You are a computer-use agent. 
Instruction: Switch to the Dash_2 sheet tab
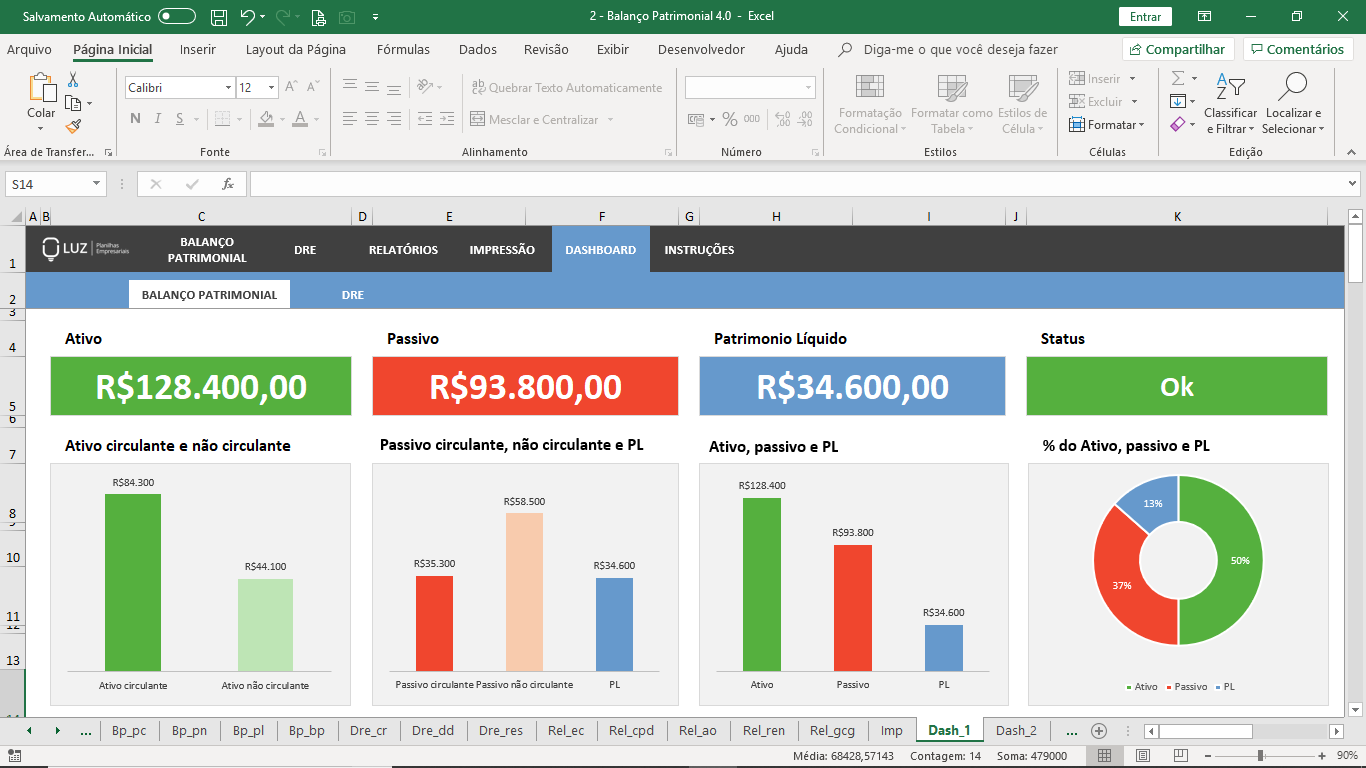[1016, 731]
